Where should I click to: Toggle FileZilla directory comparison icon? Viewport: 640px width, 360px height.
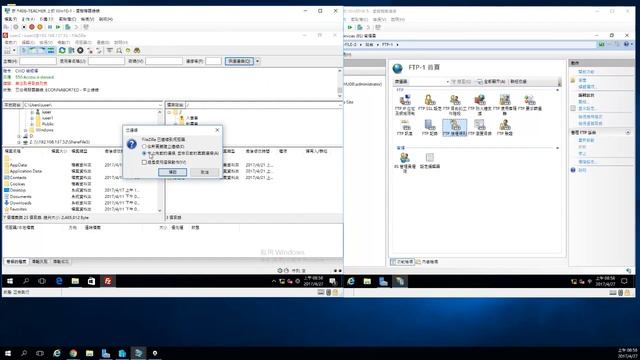tap(119, 50)
